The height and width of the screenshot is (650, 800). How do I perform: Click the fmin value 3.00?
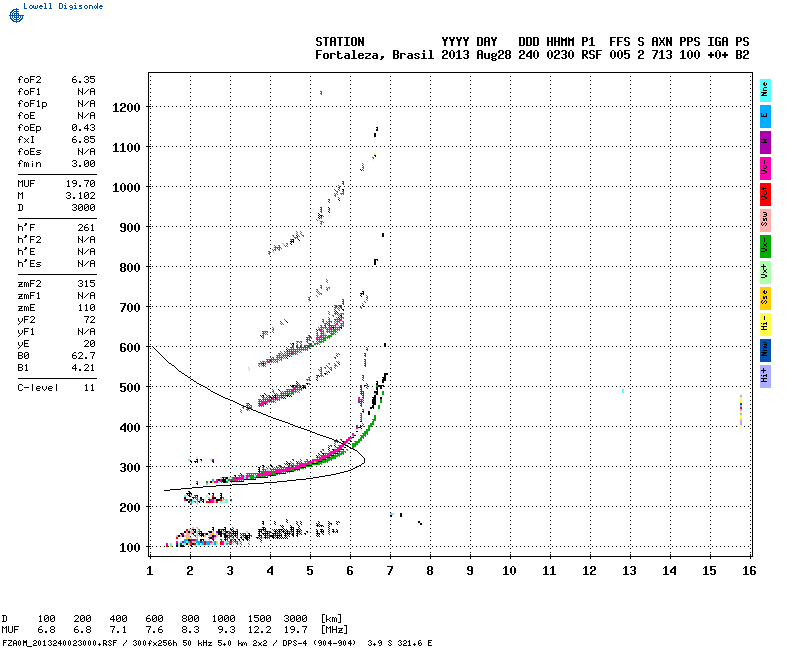[x=83, y=164]
